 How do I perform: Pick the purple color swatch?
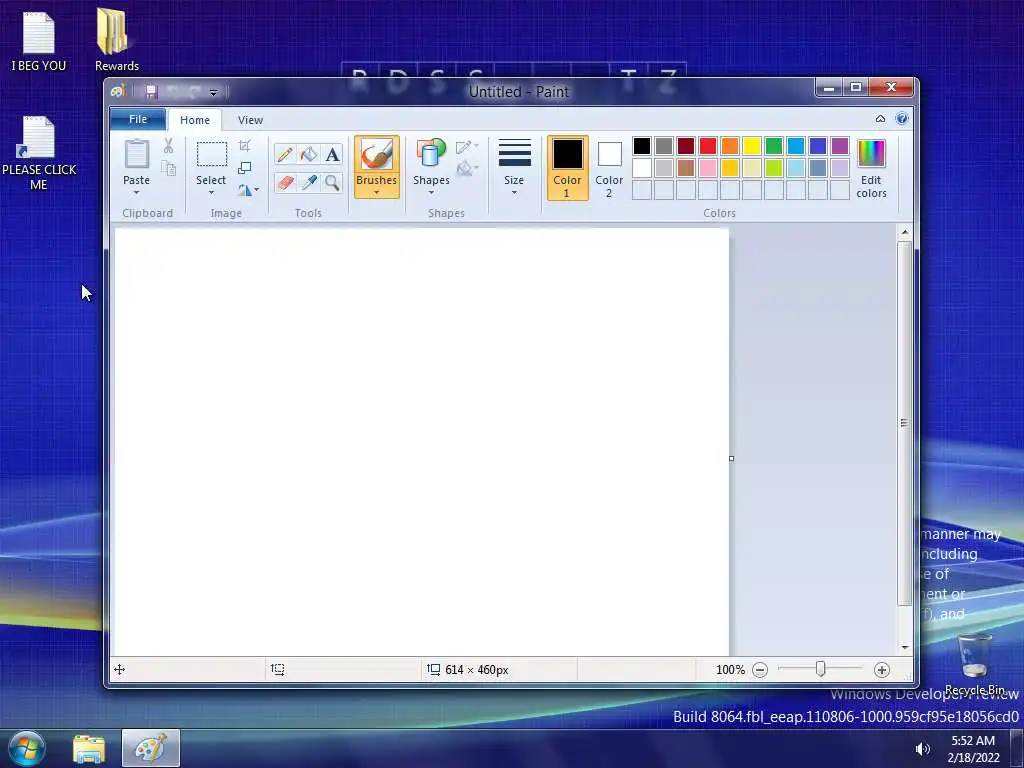[x=840, y=146]
